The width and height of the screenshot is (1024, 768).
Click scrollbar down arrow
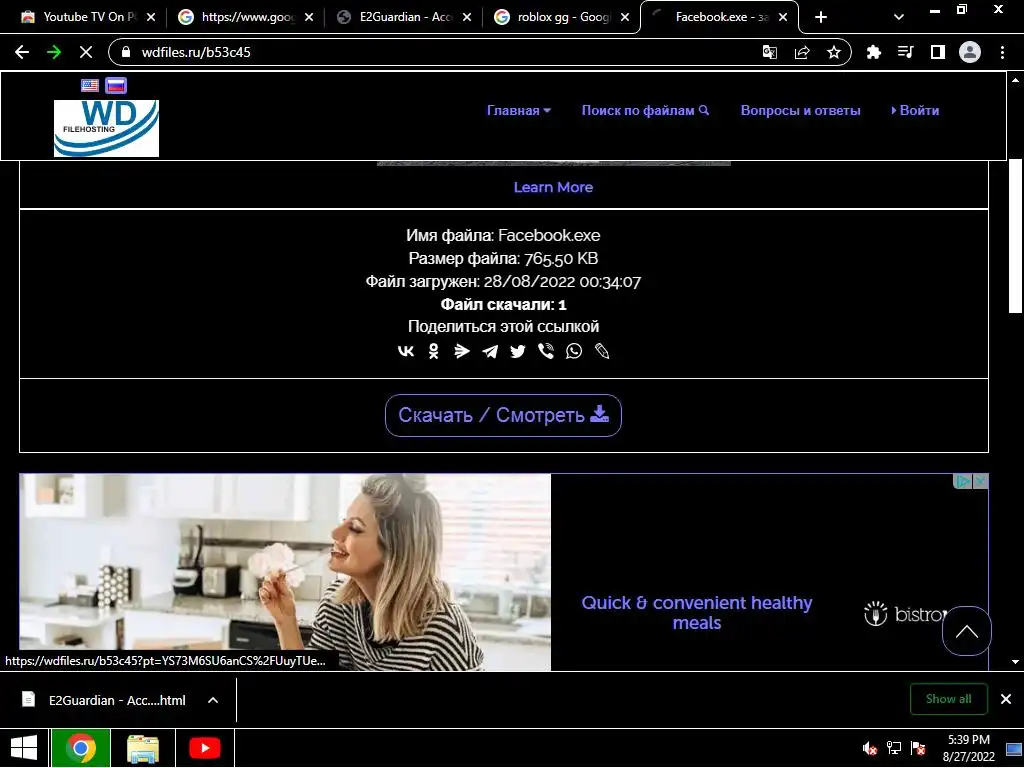[x=1015, y=662]
